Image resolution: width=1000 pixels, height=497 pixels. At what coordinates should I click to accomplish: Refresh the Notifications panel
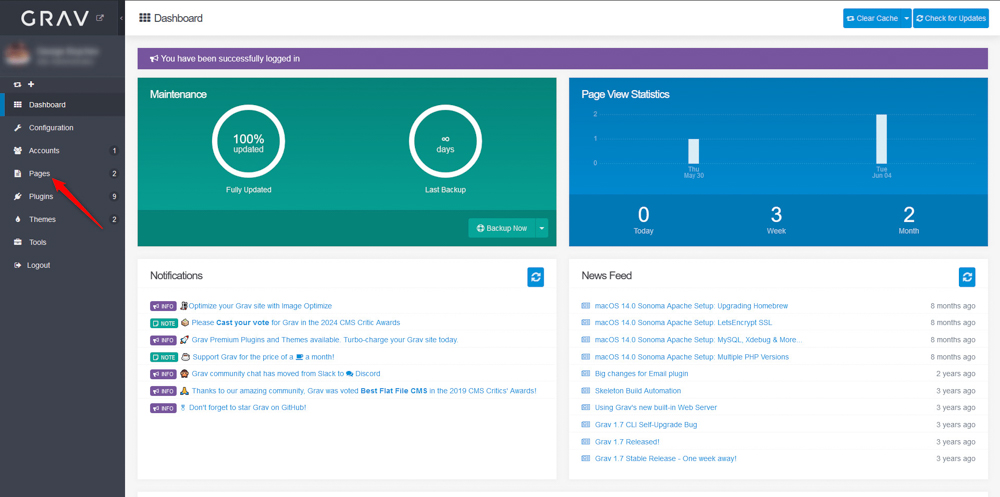pos(536,277)
